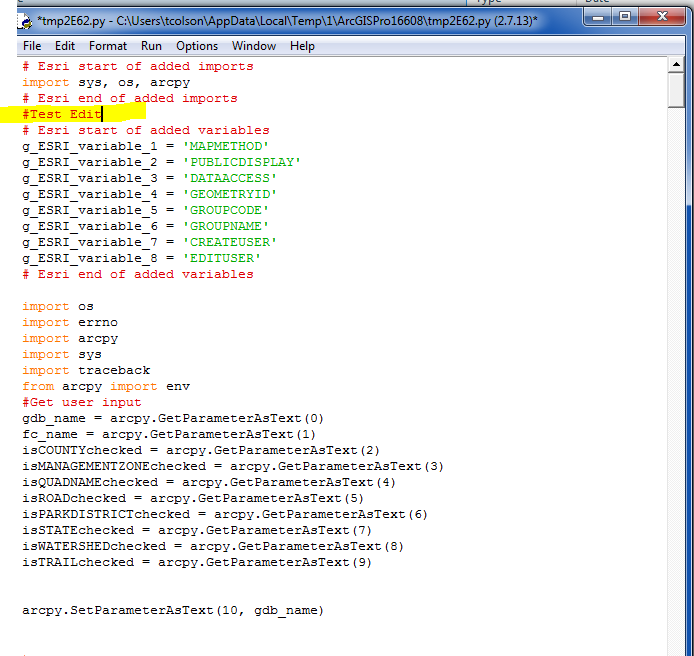Viewport: 694px width, 656px height.
Task: Click the 'GEOMETRYID' string value
Action: tap(230, 194)
